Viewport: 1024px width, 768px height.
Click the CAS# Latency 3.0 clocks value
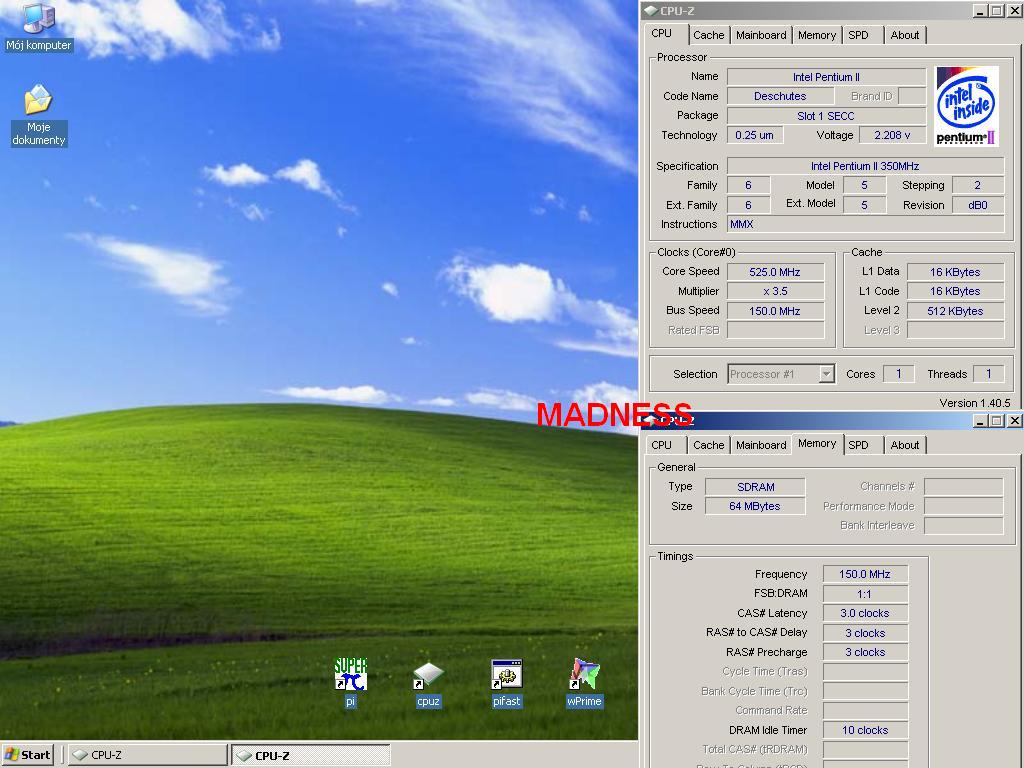click(x=865, y=613)
